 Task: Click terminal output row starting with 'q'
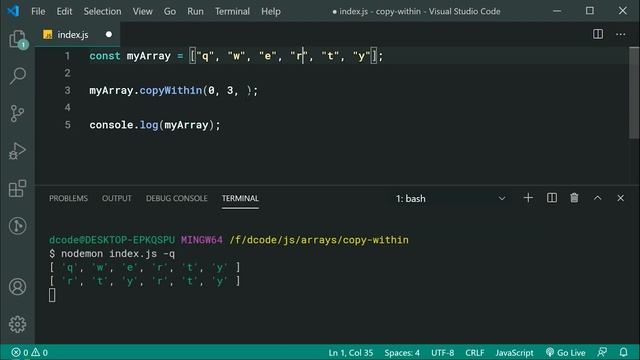[x=145, y=267]
